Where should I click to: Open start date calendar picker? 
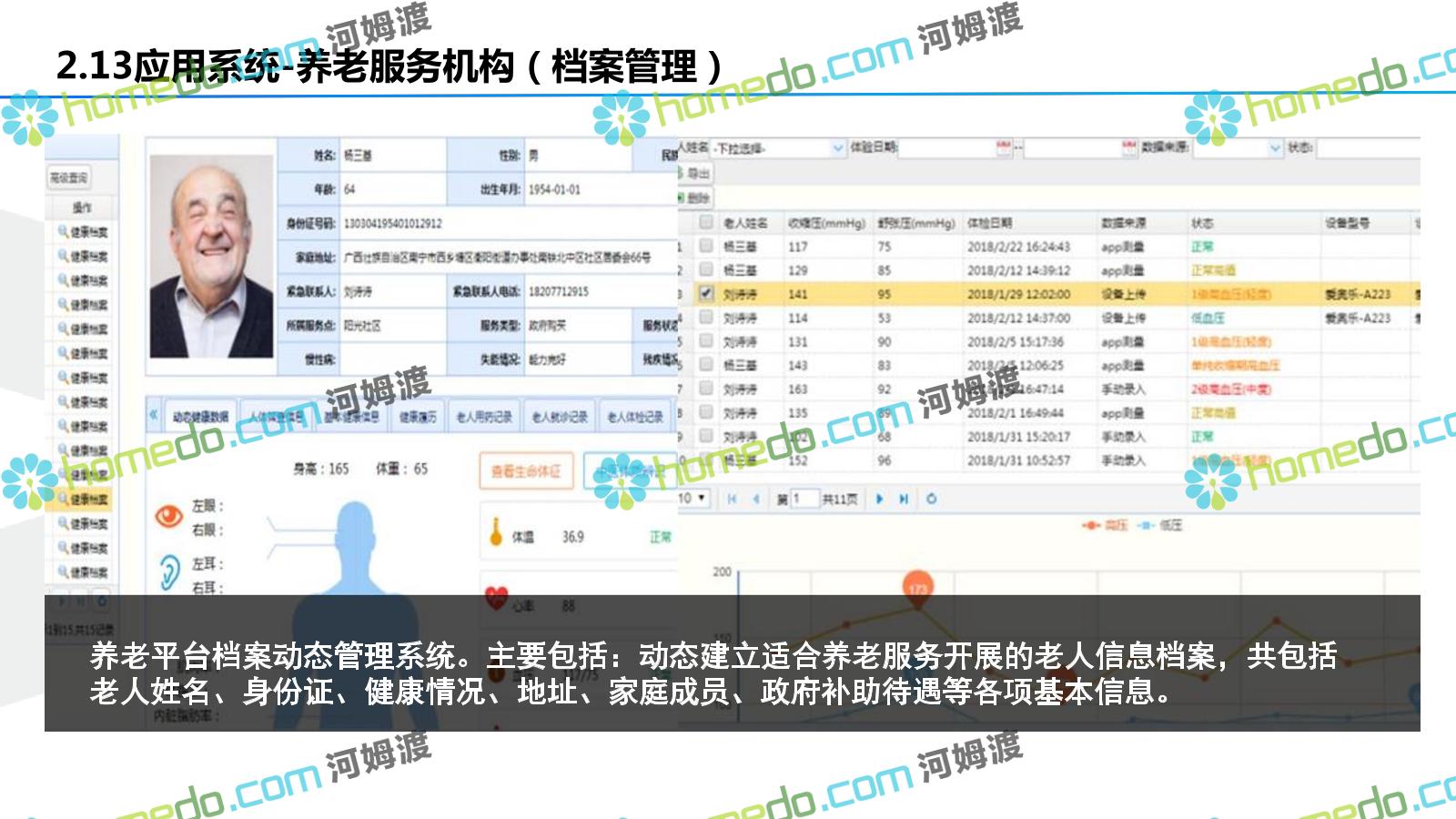pos(1003,147)
